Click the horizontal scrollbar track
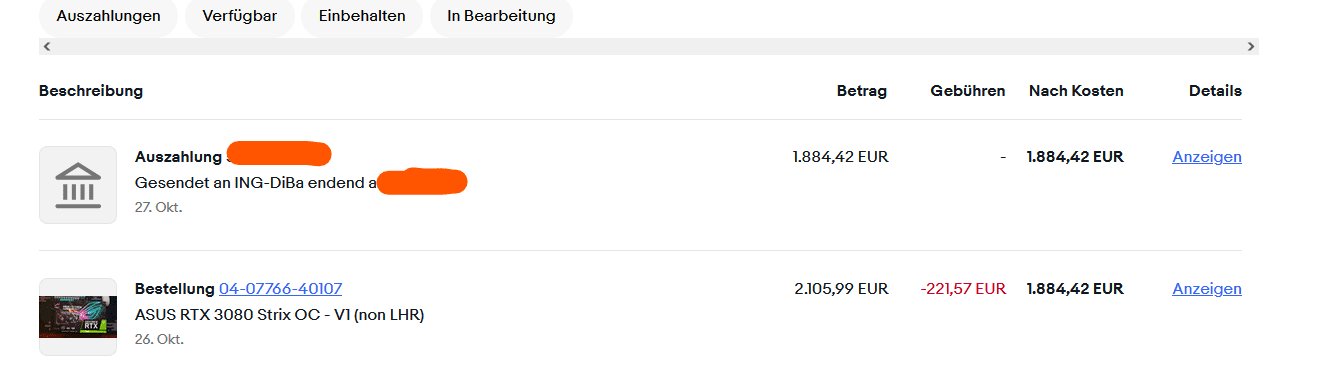This screenshot has height=379, width=1319. pos(648,46)
